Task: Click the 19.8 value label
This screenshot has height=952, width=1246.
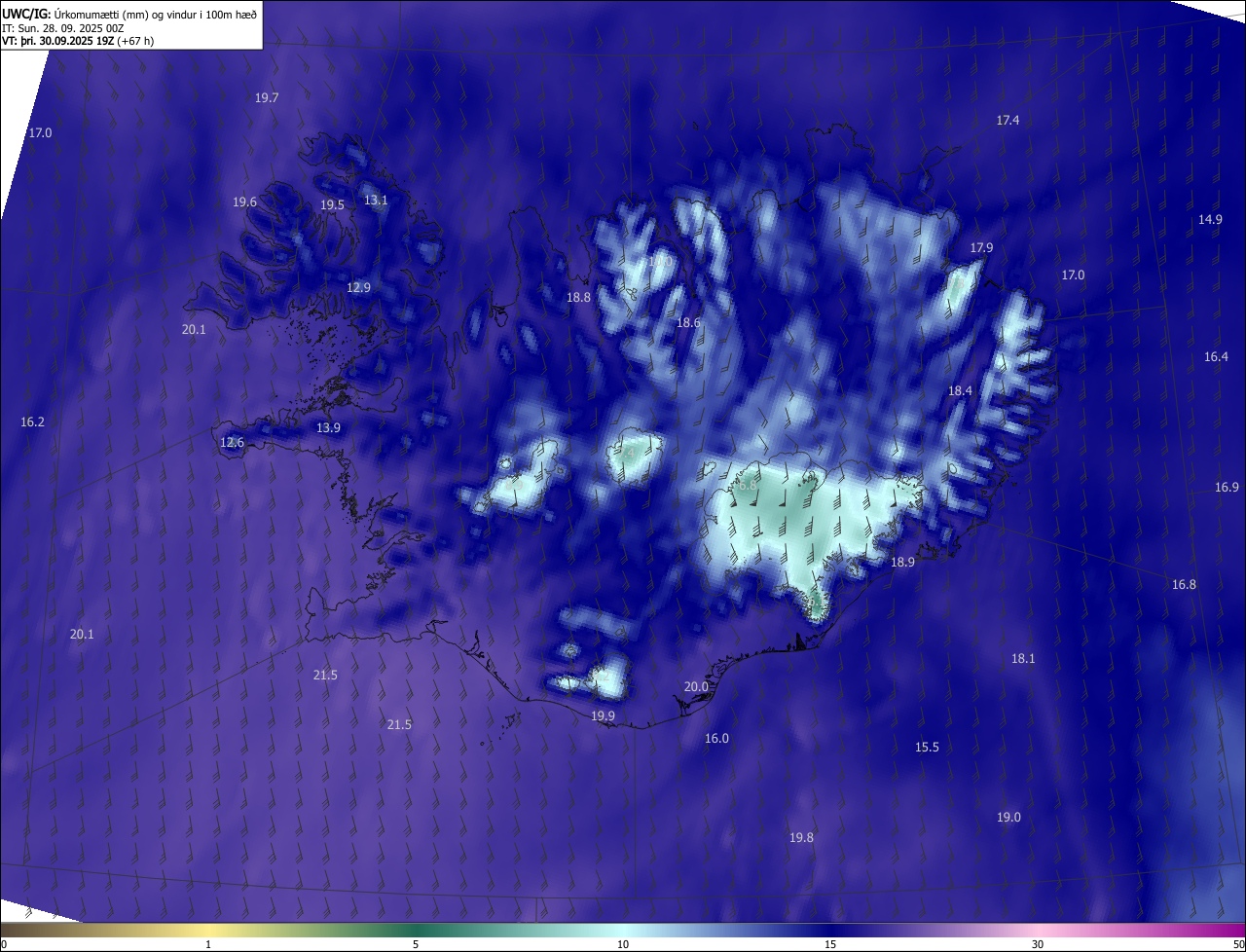Action: [801, 838]
